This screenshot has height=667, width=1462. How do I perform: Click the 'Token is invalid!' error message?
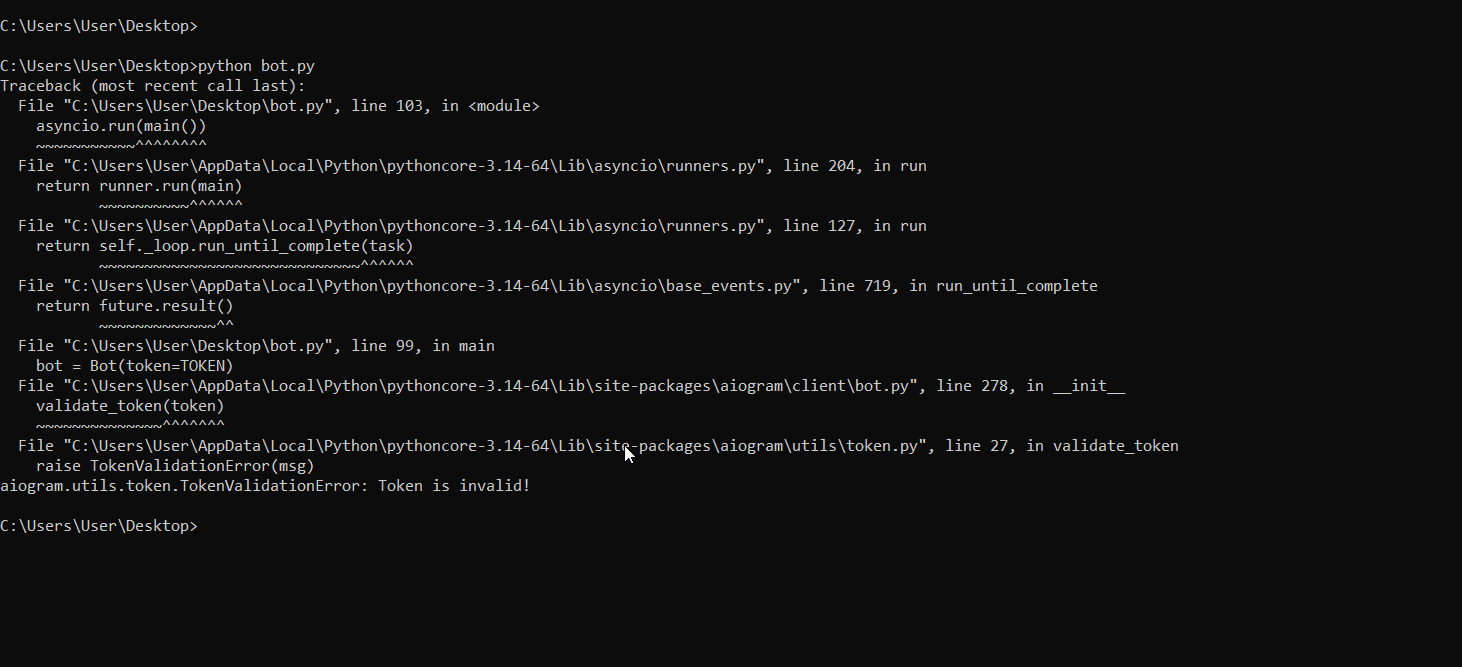point(454,486)
